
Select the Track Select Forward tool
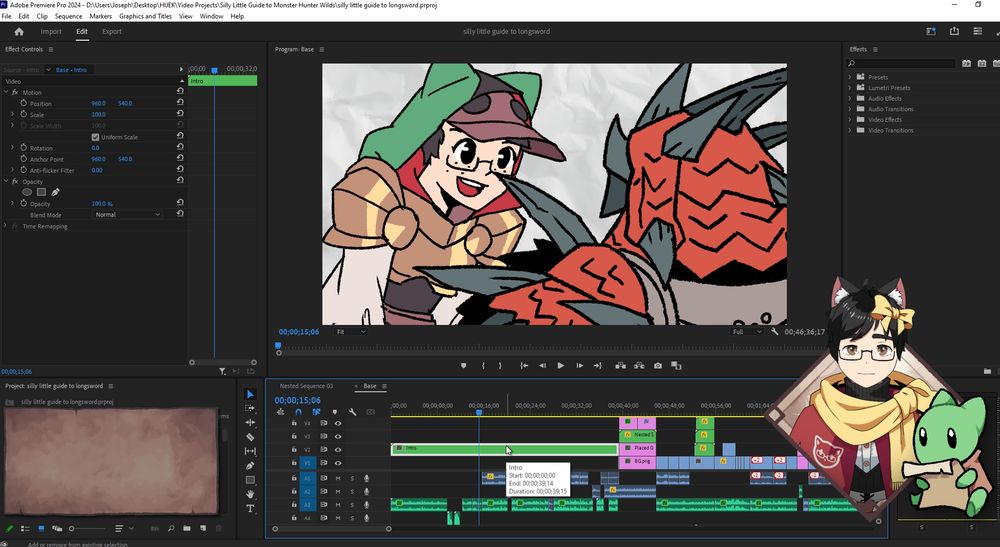(250, 409)
